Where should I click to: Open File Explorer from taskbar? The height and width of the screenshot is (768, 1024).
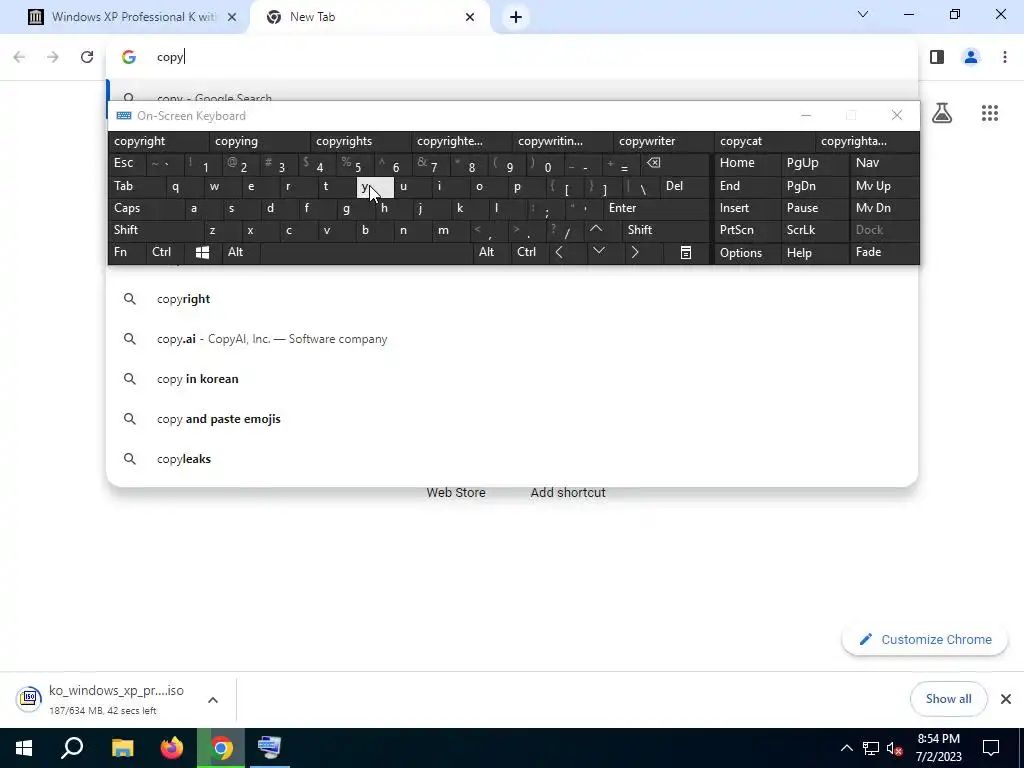[x=122, y=748]
